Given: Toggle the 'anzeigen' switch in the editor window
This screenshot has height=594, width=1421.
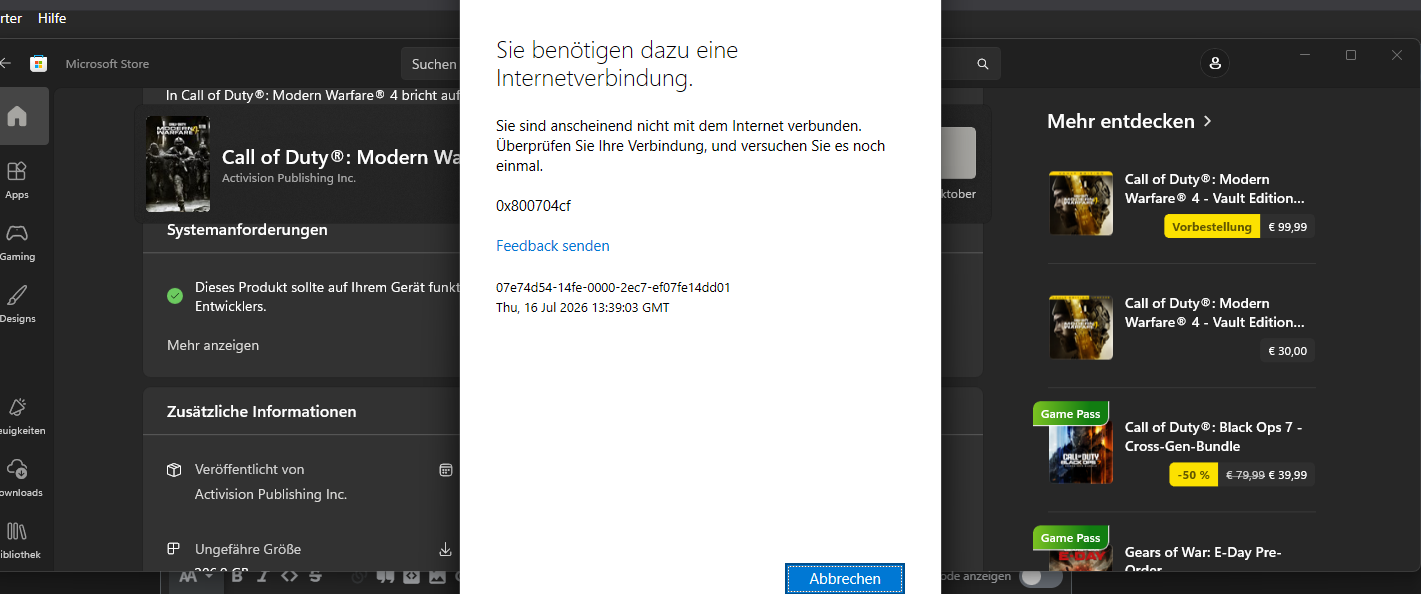Looking at the screenshot, I should [x=1040, y=577].
